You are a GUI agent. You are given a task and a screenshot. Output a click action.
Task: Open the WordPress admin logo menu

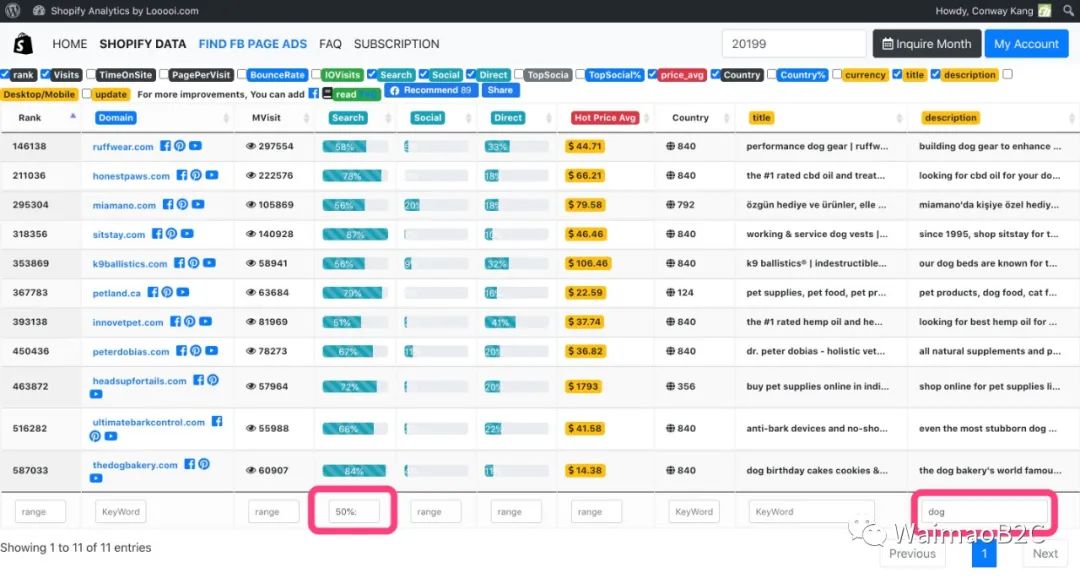click(x=12, y=11)
